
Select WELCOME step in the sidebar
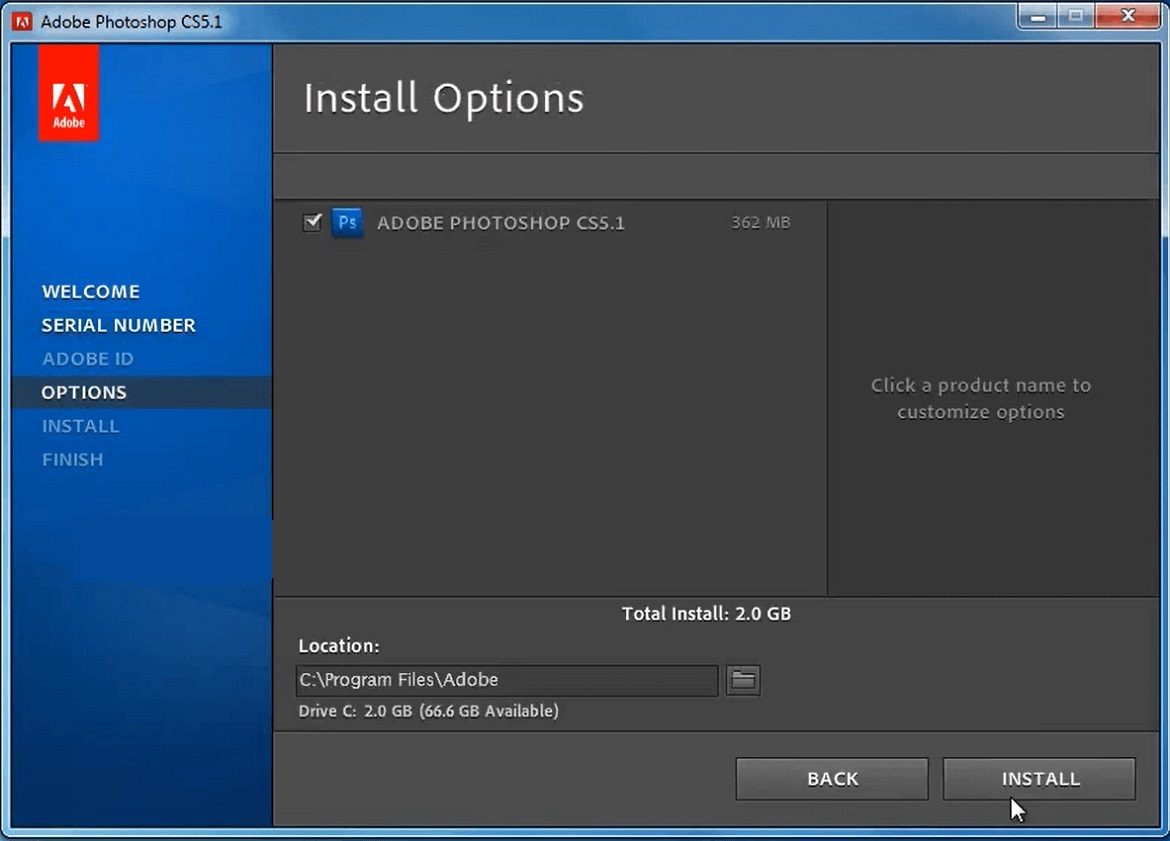pyautogui.click(x=91, y=292)
